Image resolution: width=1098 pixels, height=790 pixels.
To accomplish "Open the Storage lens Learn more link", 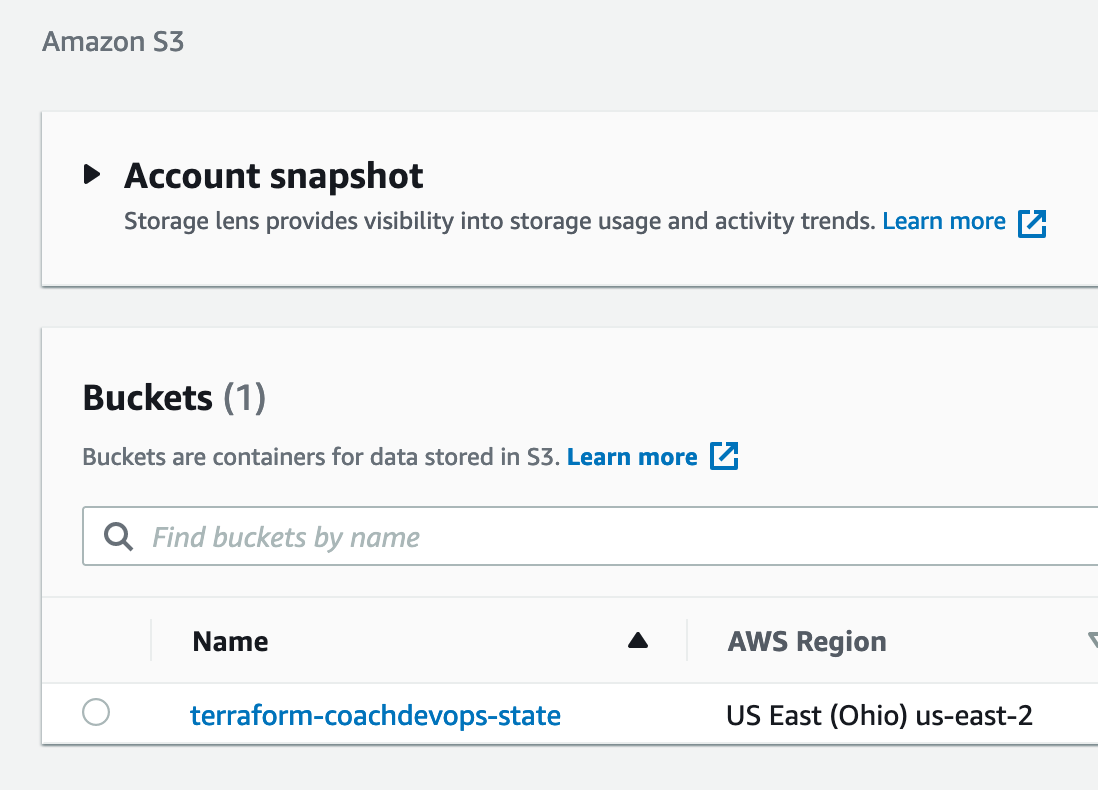I will 943,221.
